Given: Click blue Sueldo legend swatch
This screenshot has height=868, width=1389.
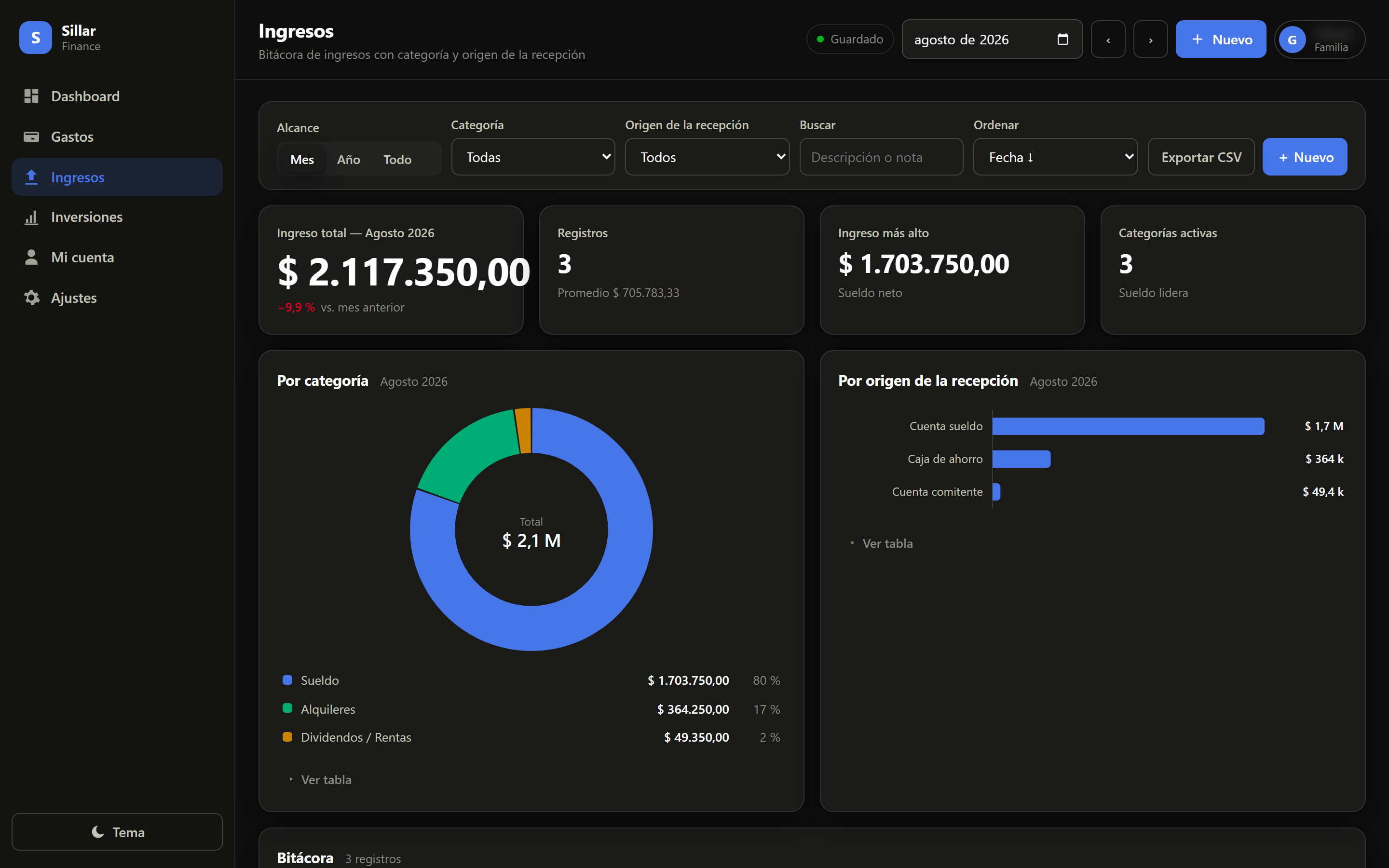Looking at the screenshot, I should (x=287, y=680).
